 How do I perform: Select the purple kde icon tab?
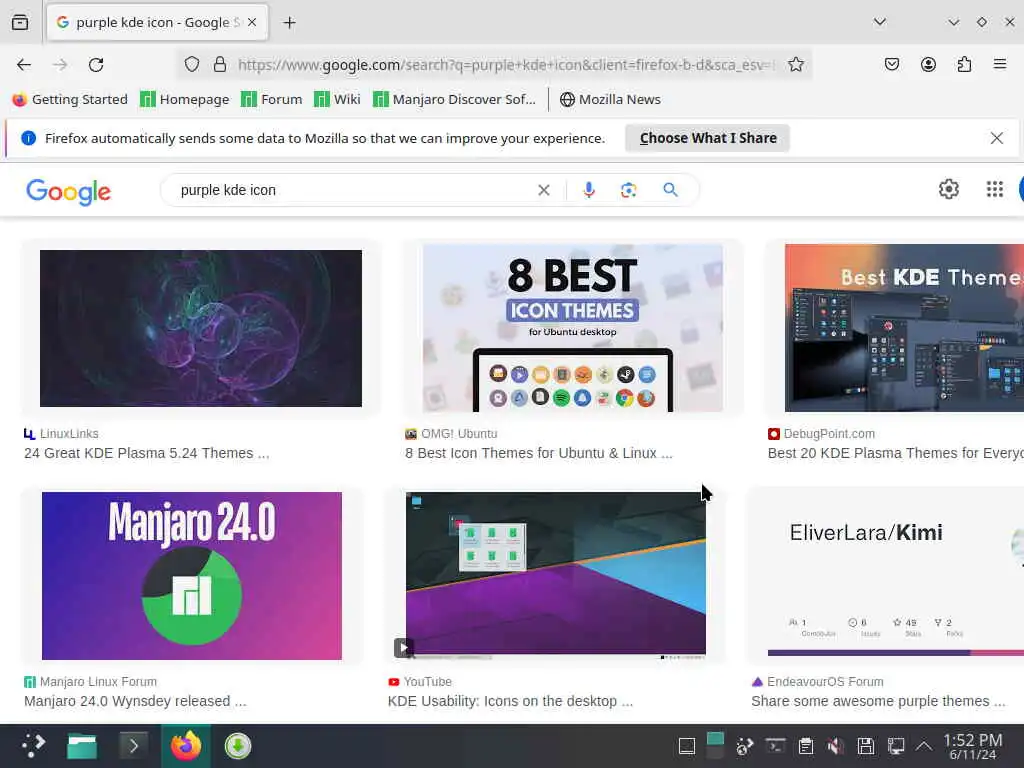(157, 22)
